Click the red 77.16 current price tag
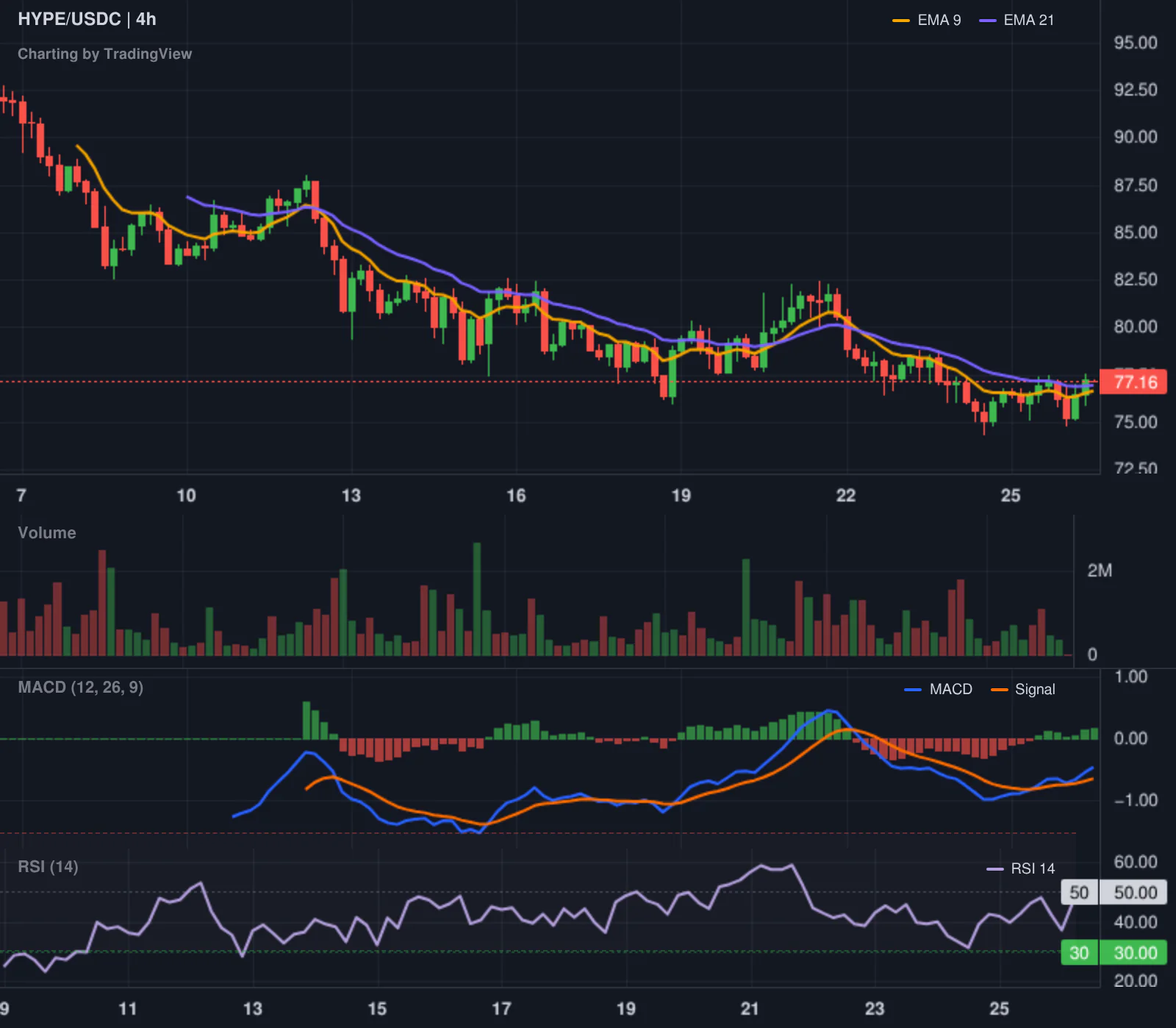 (1133, 382)
